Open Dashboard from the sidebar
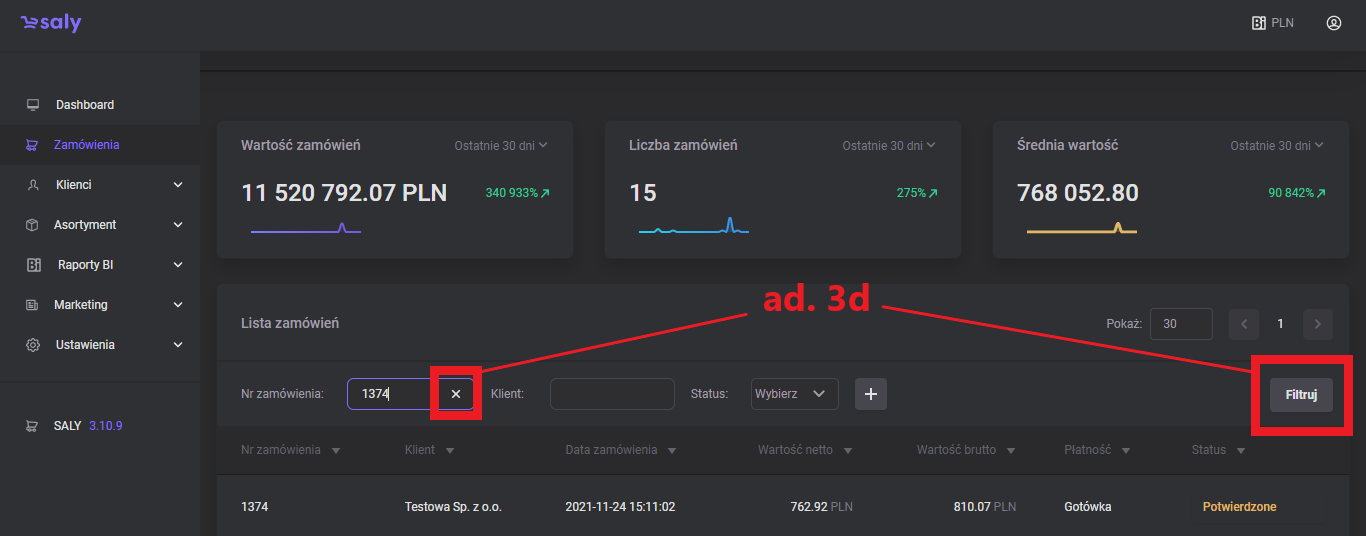 click(84, 105)
